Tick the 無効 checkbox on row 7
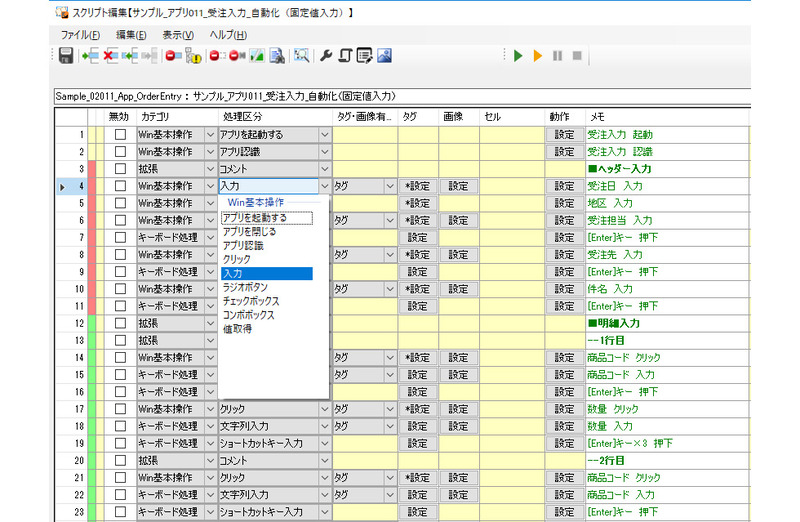Screen dimensions: 800x522 (120, 238)
